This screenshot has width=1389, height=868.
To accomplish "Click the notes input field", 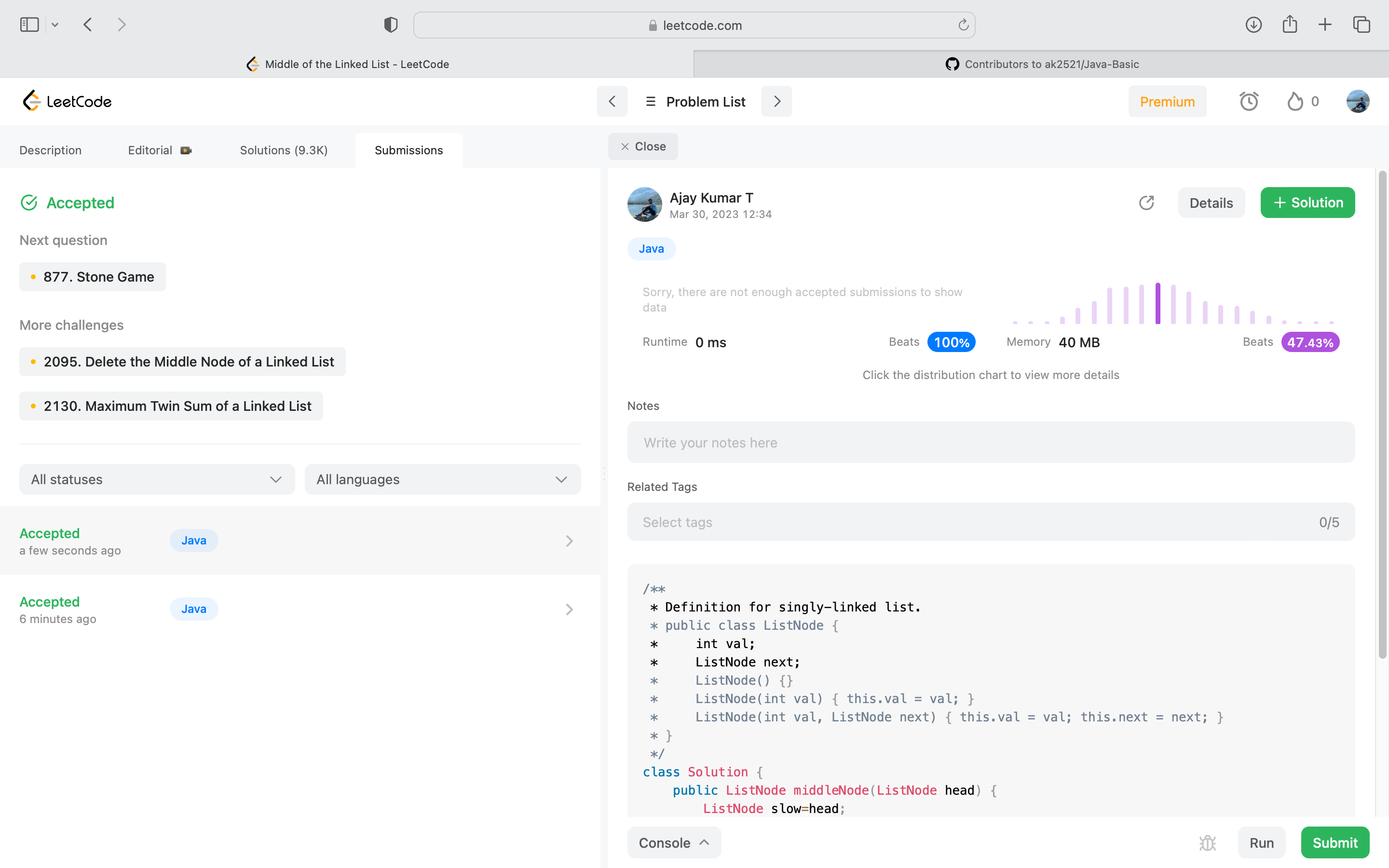I will tap(991, 443).
